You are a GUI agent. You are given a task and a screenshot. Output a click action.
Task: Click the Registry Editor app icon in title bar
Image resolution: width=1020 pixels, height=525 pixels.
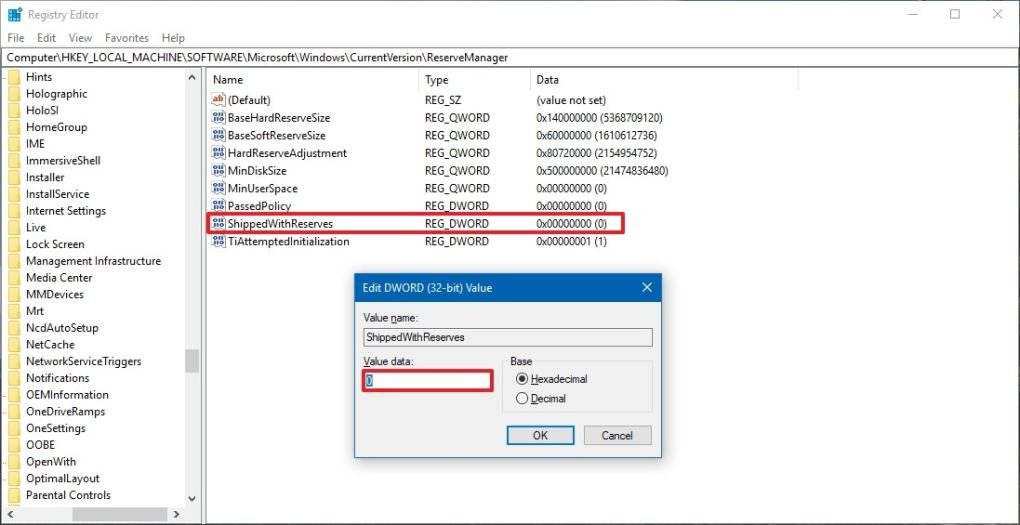coord(14,14)
